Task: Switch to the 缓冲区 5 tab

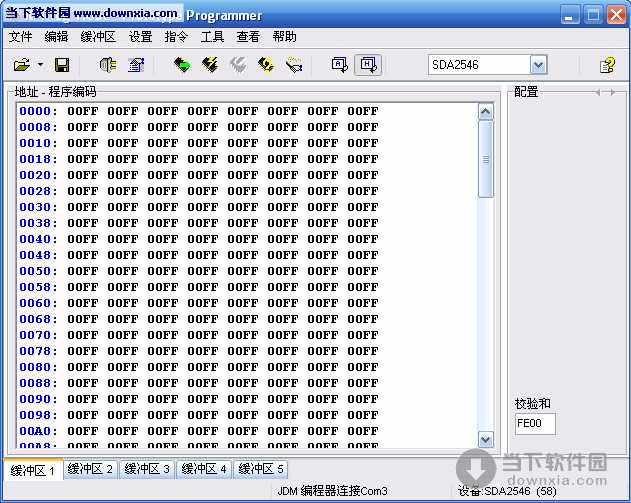Action: 262,469
